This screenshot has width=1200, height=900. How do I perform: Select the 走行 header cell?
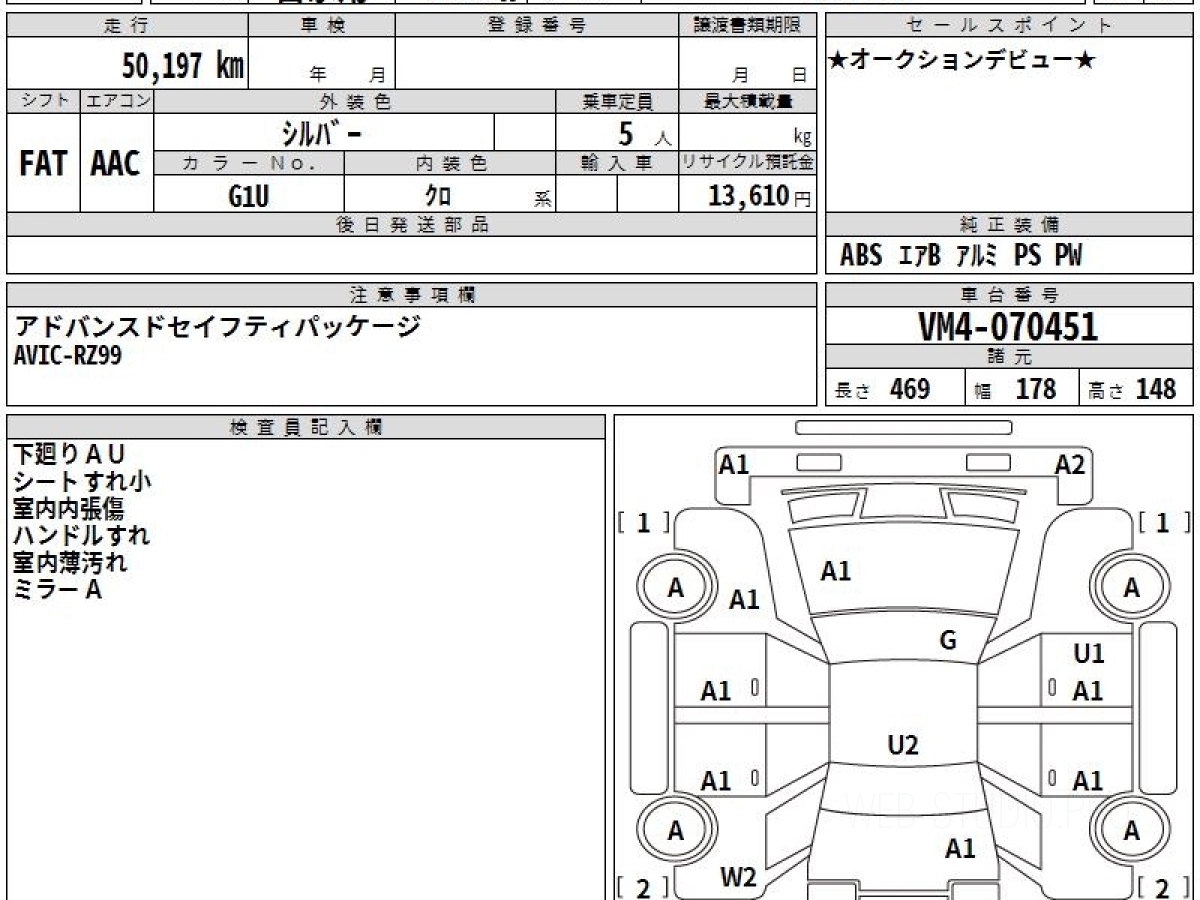pos(126,26)
